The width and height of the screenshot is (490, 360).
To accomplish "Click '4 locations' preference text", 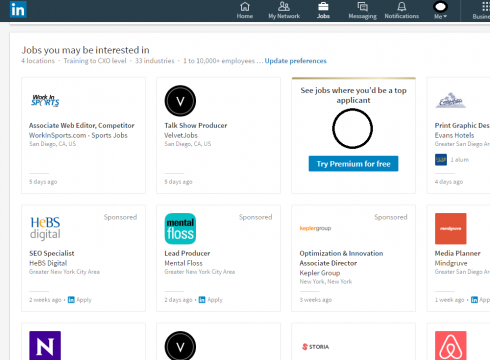I will pyautogui.click(x=38, y=61).
